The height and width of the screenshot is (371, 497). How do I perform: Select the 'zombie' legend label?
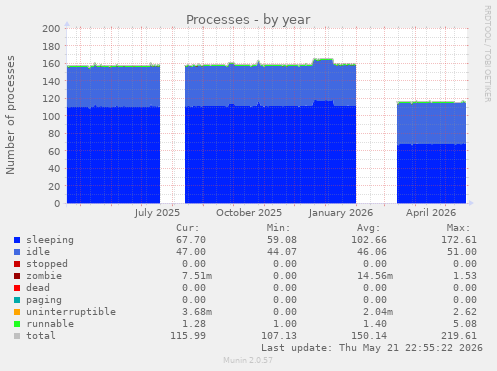click(x=44, y=276)
